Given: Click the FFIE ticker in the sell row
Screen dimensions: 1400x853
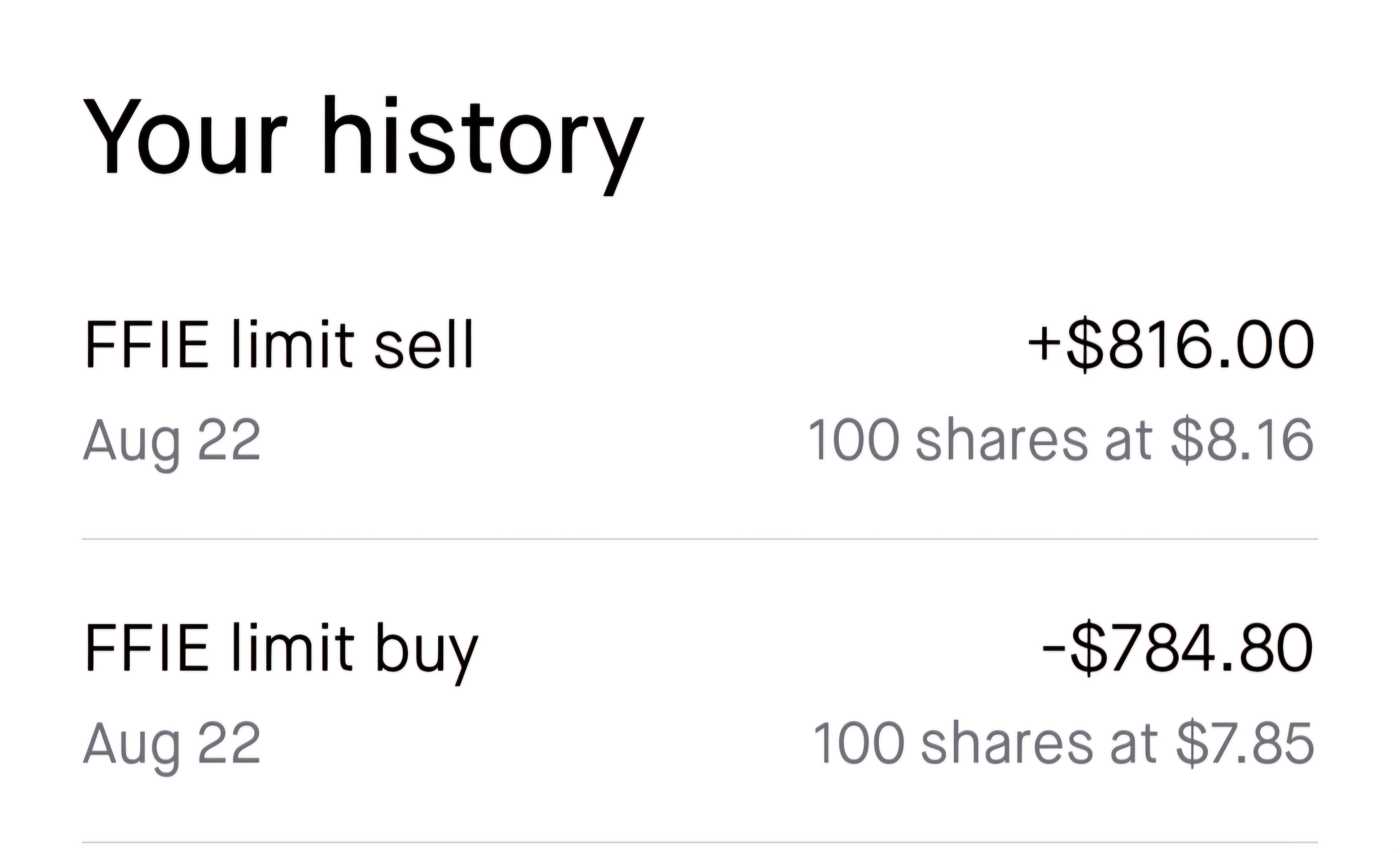Looking at the screenshot, I should click(147, 345).
